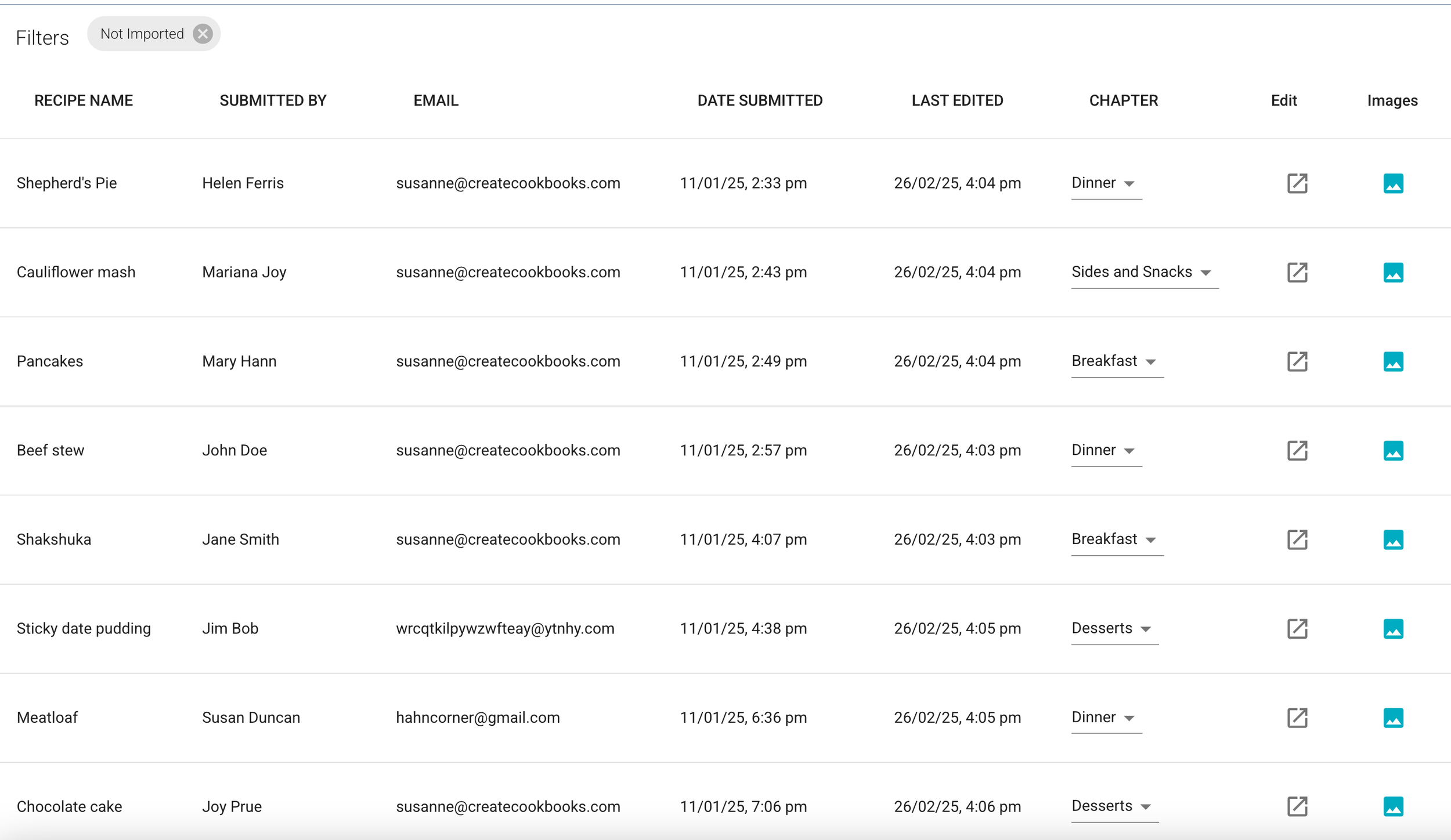Click edit icon for Beef stew
This screenshot has width=1451, height=840.
click(1297, 451)
